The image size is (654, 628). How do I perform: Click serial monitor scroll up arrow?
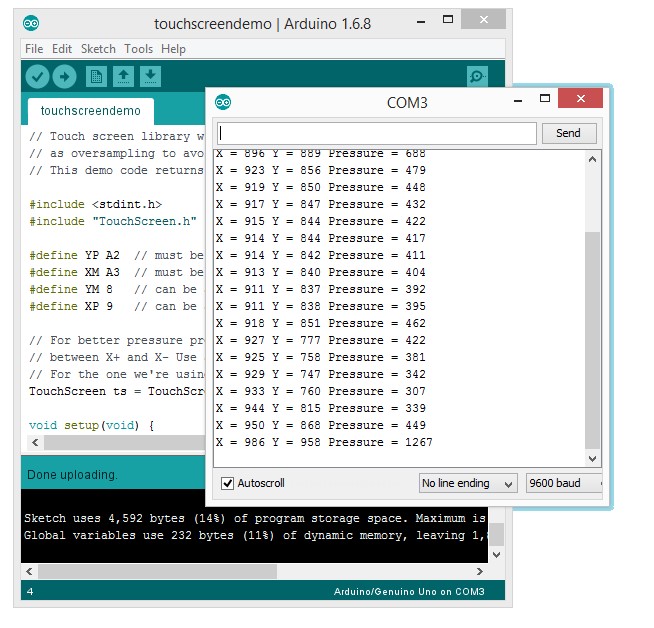tap(592, 159)
